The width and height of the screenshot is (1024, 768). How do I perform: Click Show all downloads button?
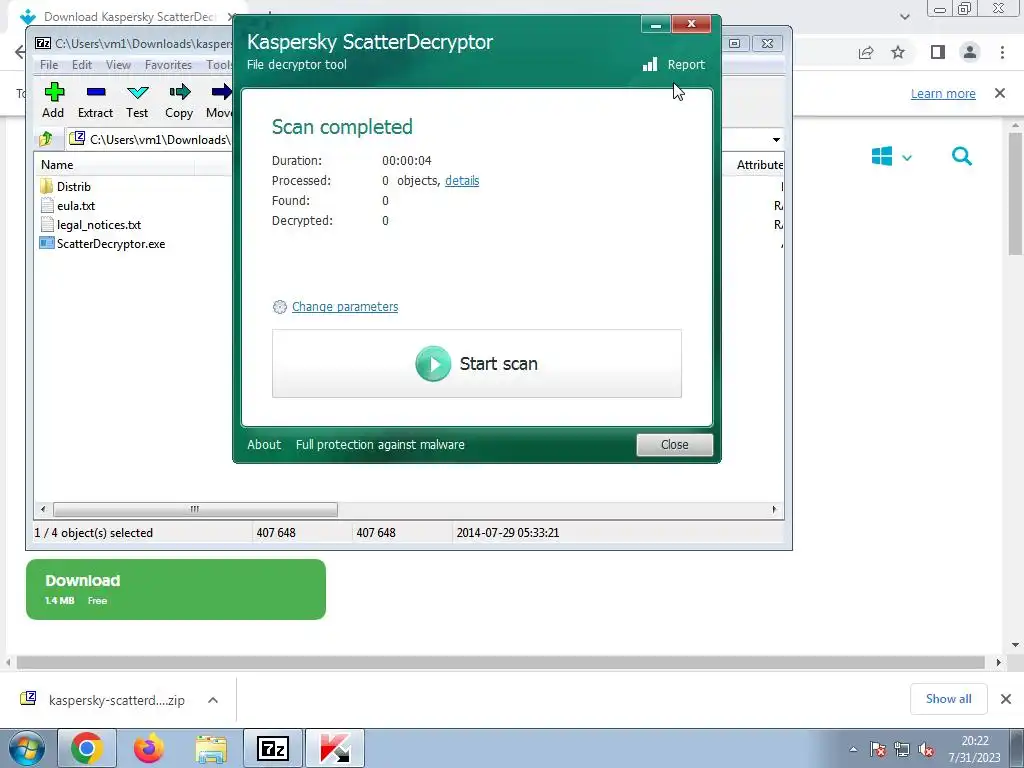point(948,699)
